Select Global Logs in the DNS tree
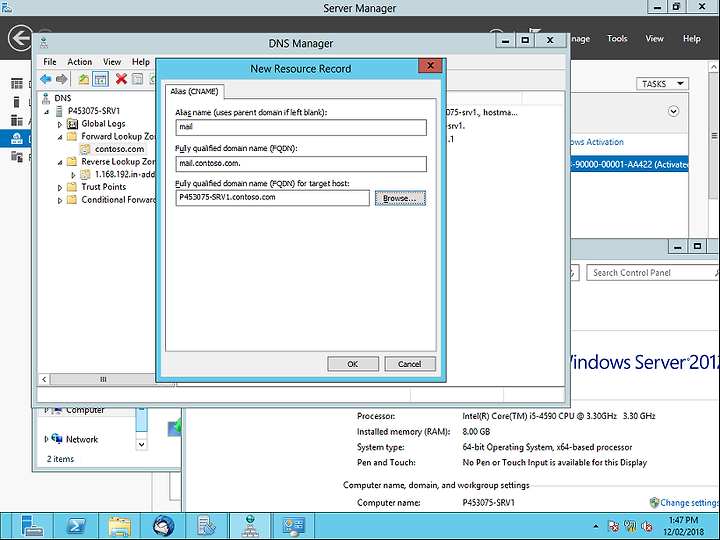The image size is (720, 540). (103, 124)
